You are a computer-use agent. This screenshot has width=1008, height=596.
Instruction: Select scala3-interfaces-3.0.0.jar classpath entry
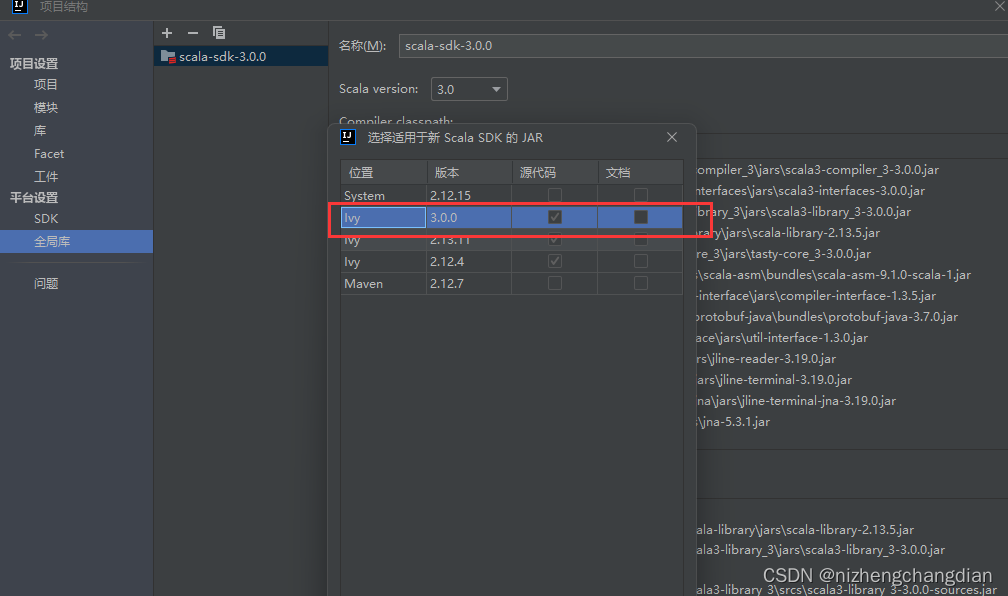(x=811, y=191)
